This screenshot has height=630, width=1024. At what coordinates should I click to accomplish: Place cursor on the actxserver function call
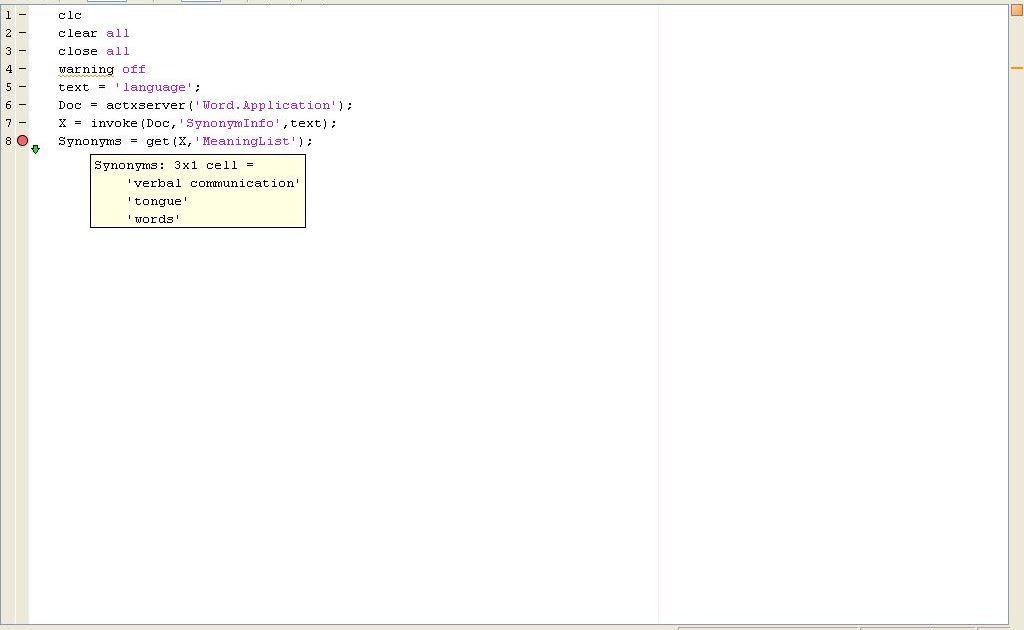coord(147,105)
